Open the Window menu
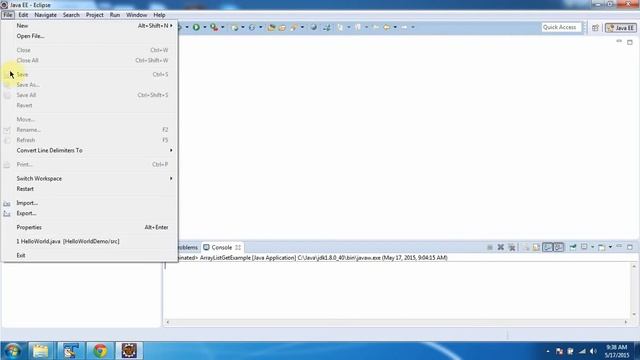 [136, 15]
